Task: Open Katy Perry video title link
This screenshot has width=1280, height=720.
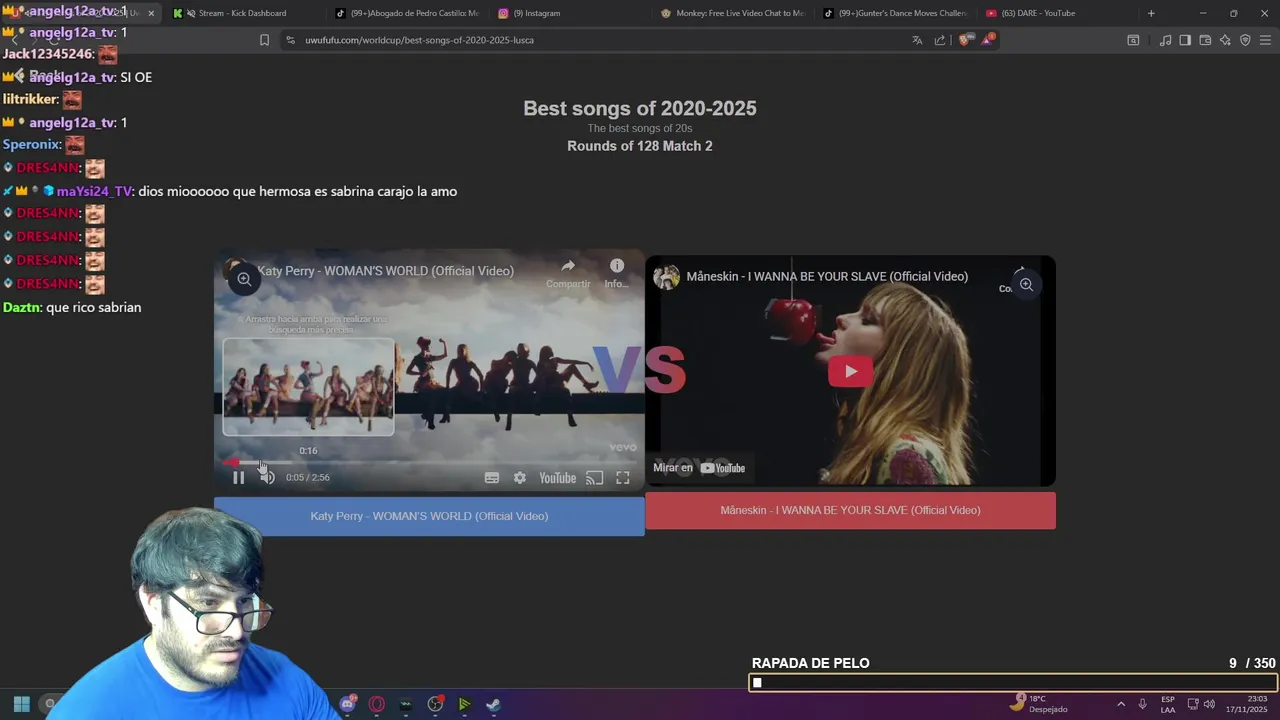Action: point(386,271)
